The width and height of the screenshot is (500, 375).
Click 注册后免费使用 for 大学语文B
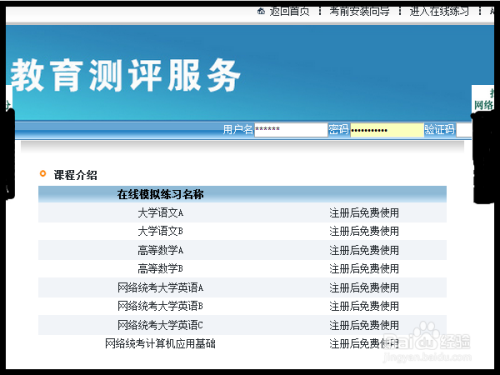(x=364, y=231)
